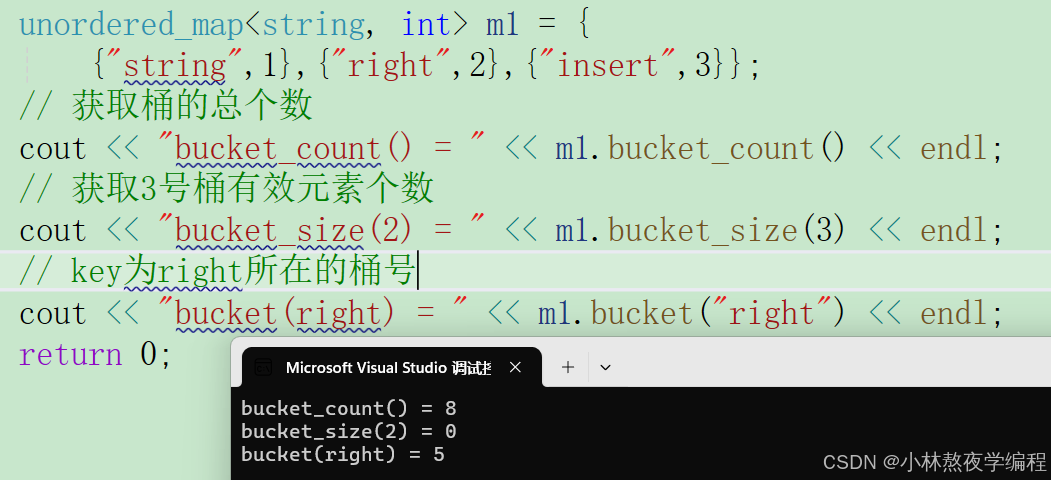Screen dimensions: 1051x480
Task: Click the comment 获取桶的总个数
Action: (166, 107)
